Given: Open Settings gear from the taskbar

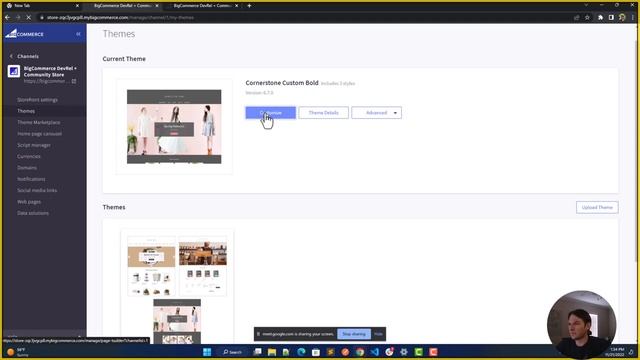Looking at the screenshot, I should (x=404, y=352).
